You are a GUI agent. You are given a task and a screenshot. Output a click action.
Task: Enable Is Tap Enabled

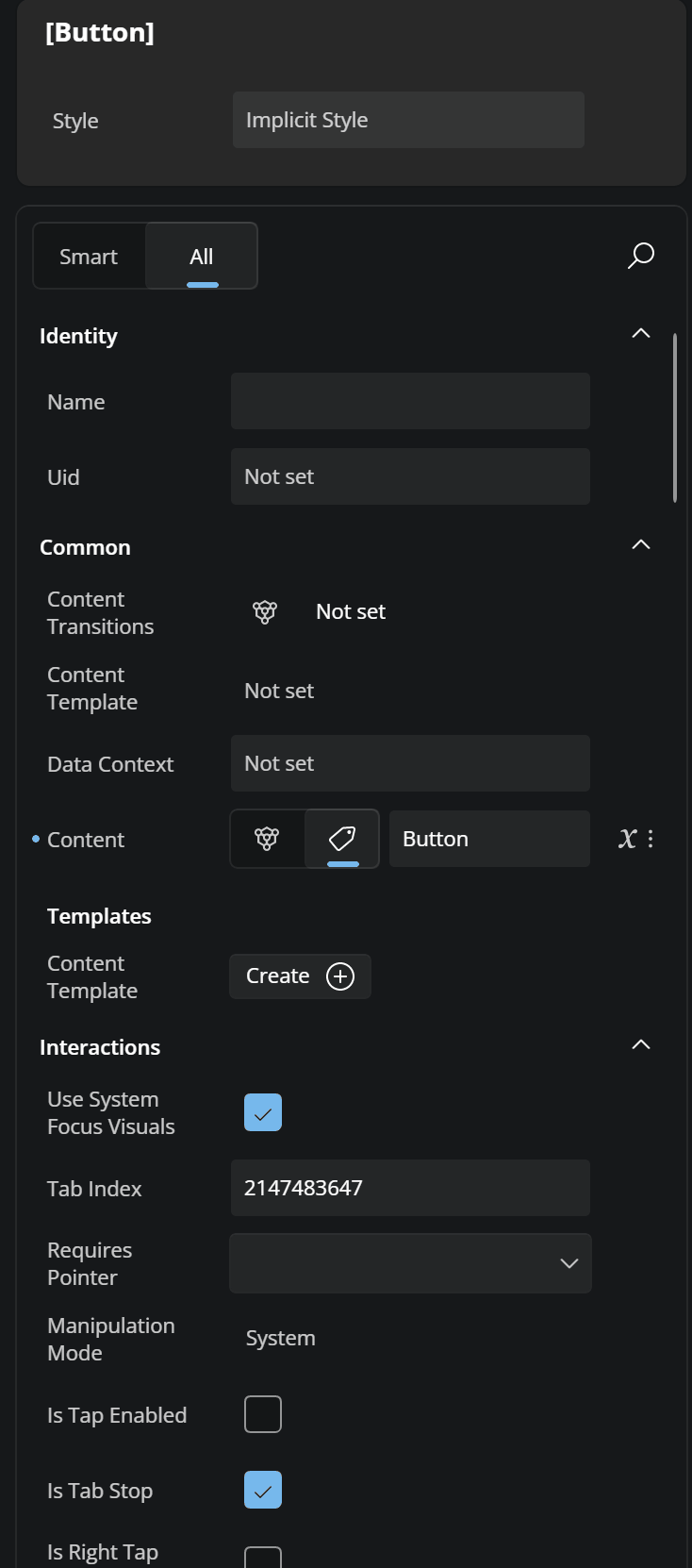coord(262,1413)
